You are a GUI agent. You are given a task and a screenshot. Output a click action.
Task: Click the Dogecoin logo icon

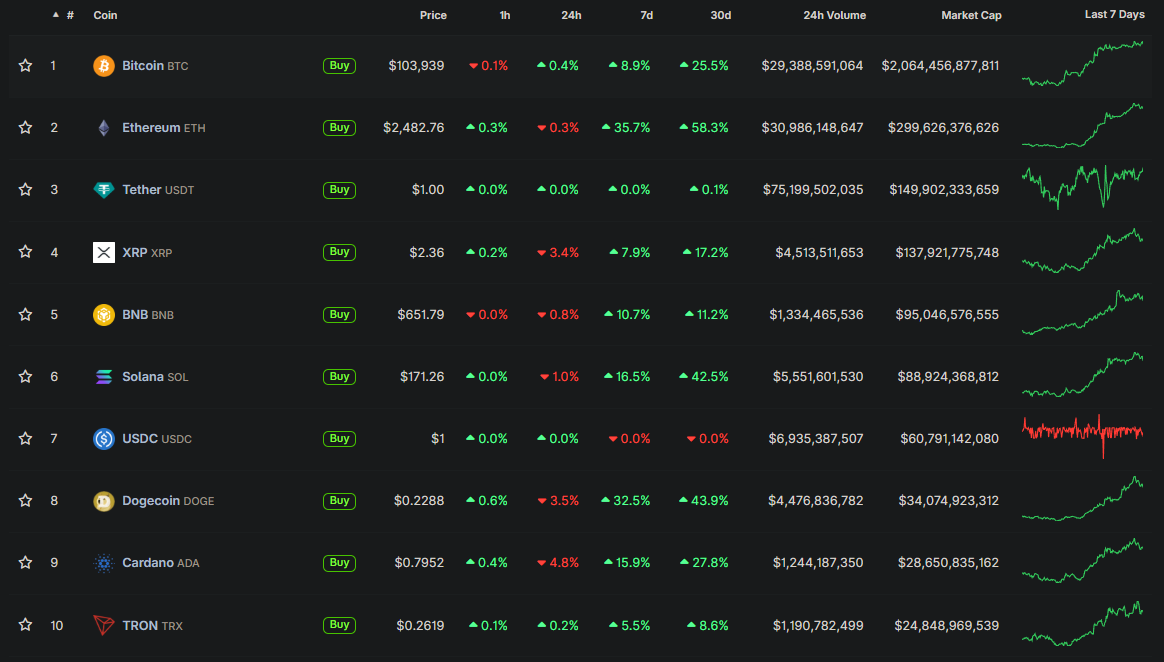pyautogui.click(x=104, y=501)
